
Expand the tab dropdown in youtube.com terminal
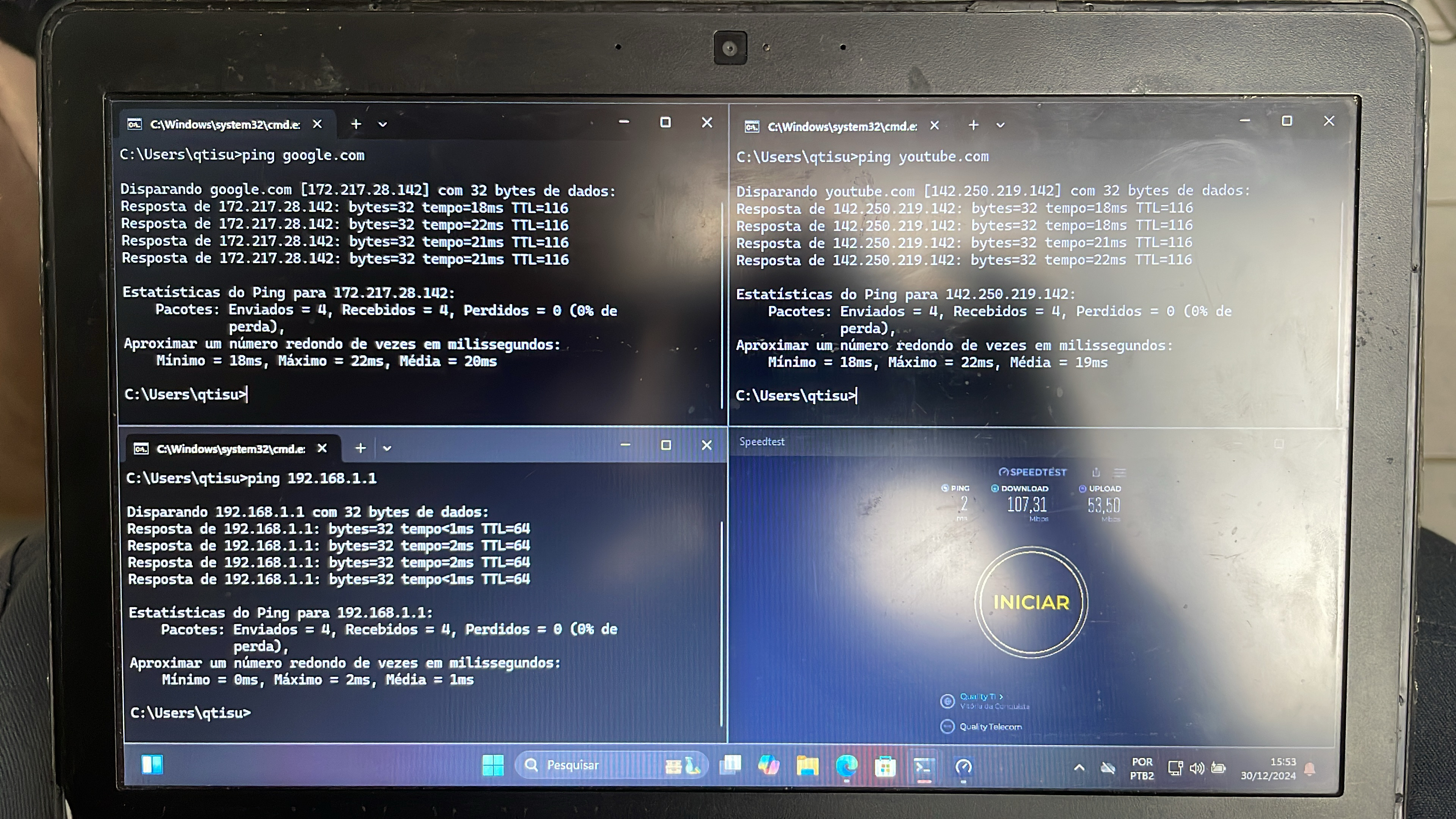tap(1001, 126)
